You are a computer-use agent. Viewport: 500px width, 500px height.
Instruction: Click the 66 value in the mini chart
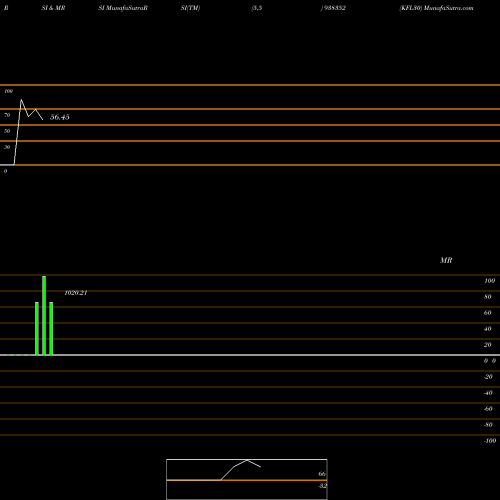(x=322, y=474)
